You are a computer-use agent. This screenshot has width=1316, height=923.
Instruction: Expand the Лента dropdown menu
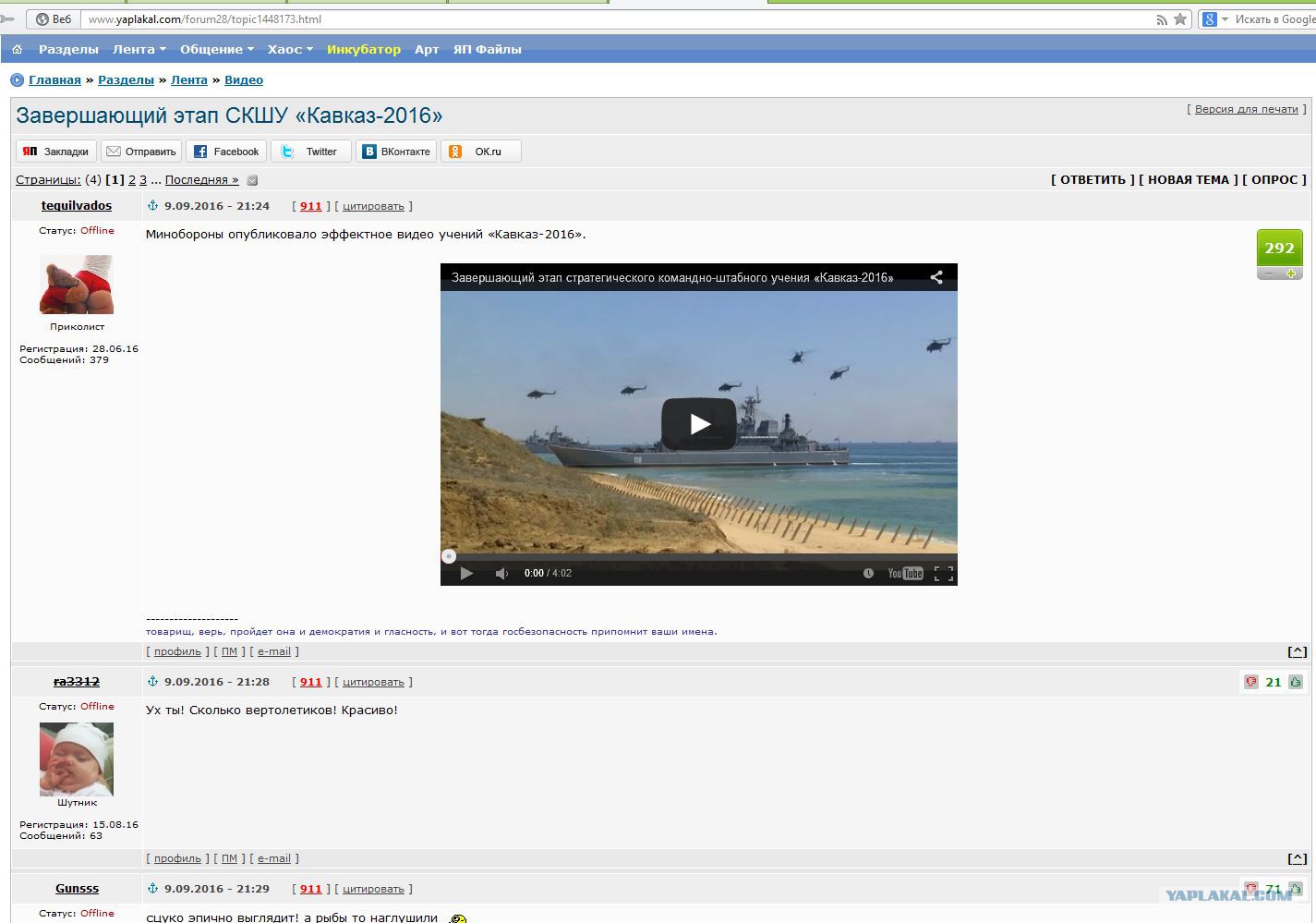click(139, 49)
